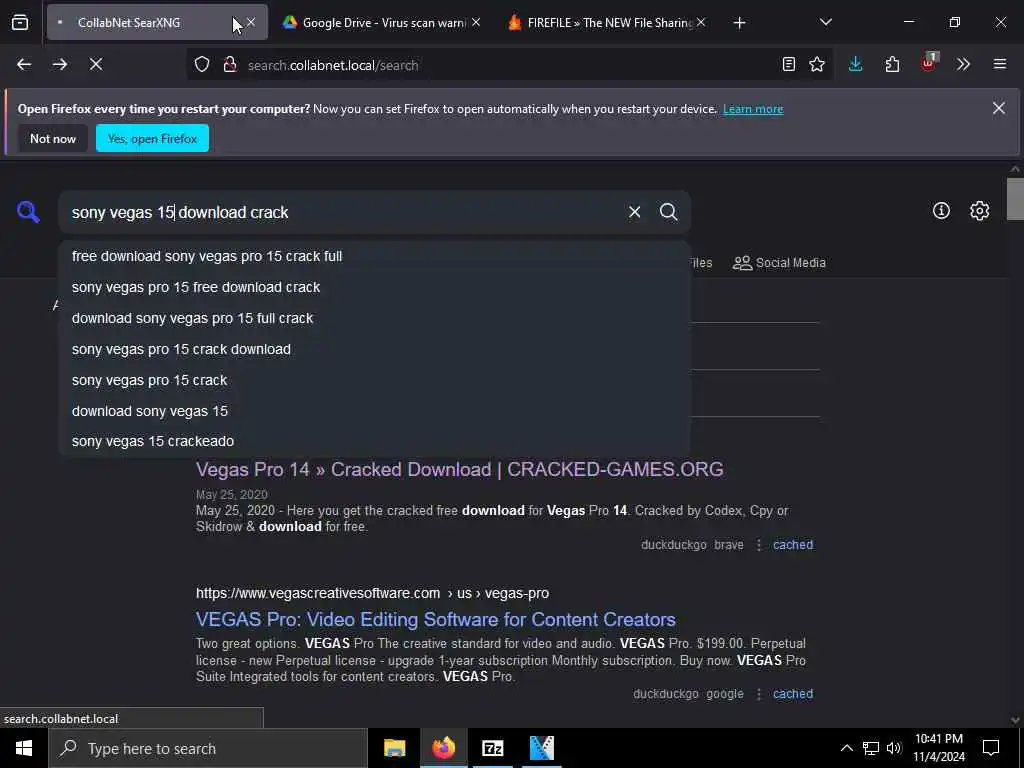Go forward to the next page
The width and height of the screenshot is (1024, 768).
(60, 64)
